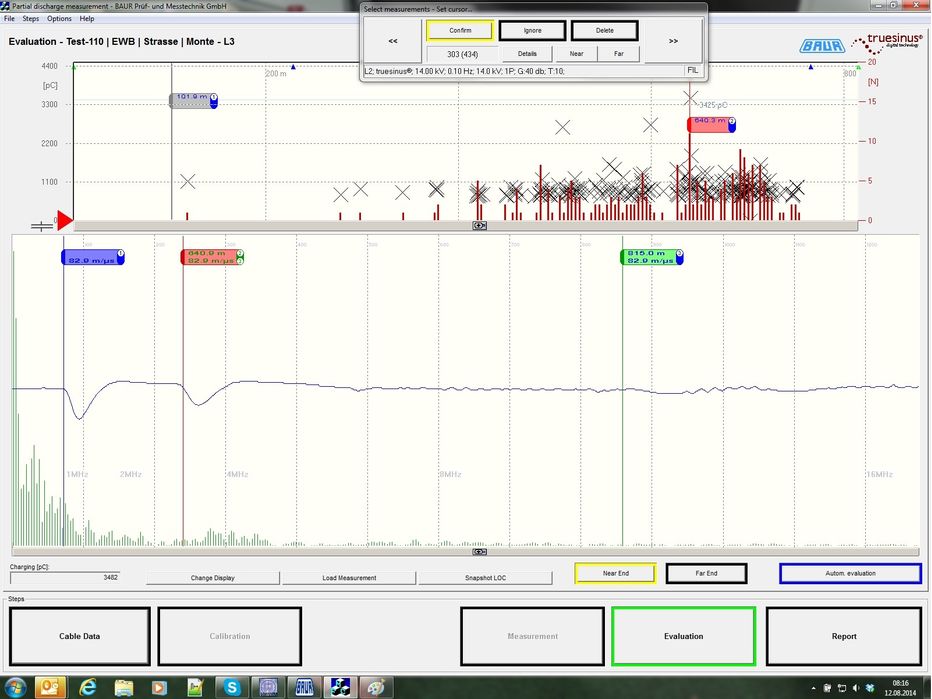Click the red play triangle at chart origin
This screenshot has width=932, height=699.
[x=64, y=220]
